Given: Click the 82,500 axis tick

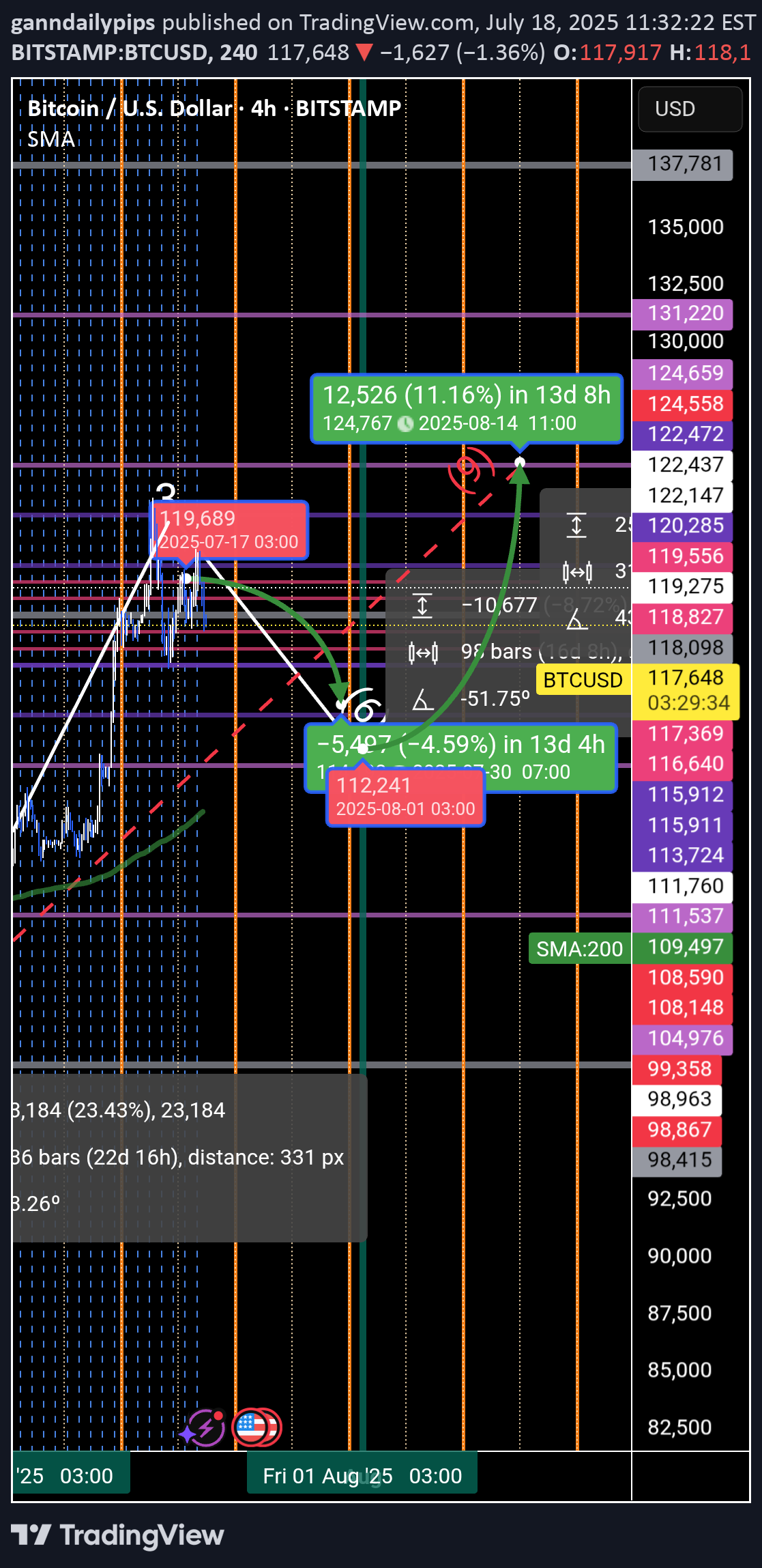Looking at the screenshot, I should click(679, 1427).
